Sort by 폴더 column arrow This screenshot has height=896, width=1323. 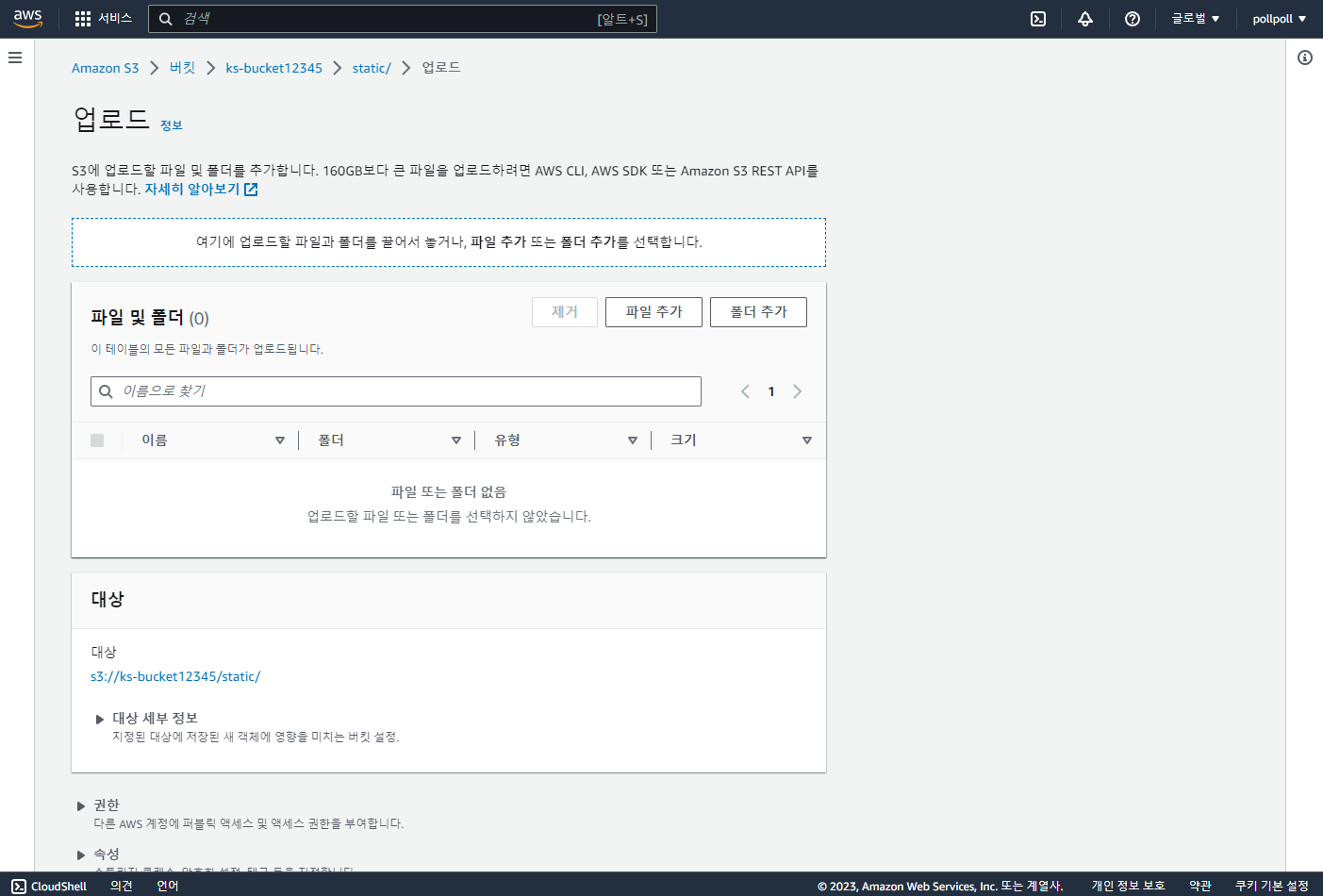(456, 440)
